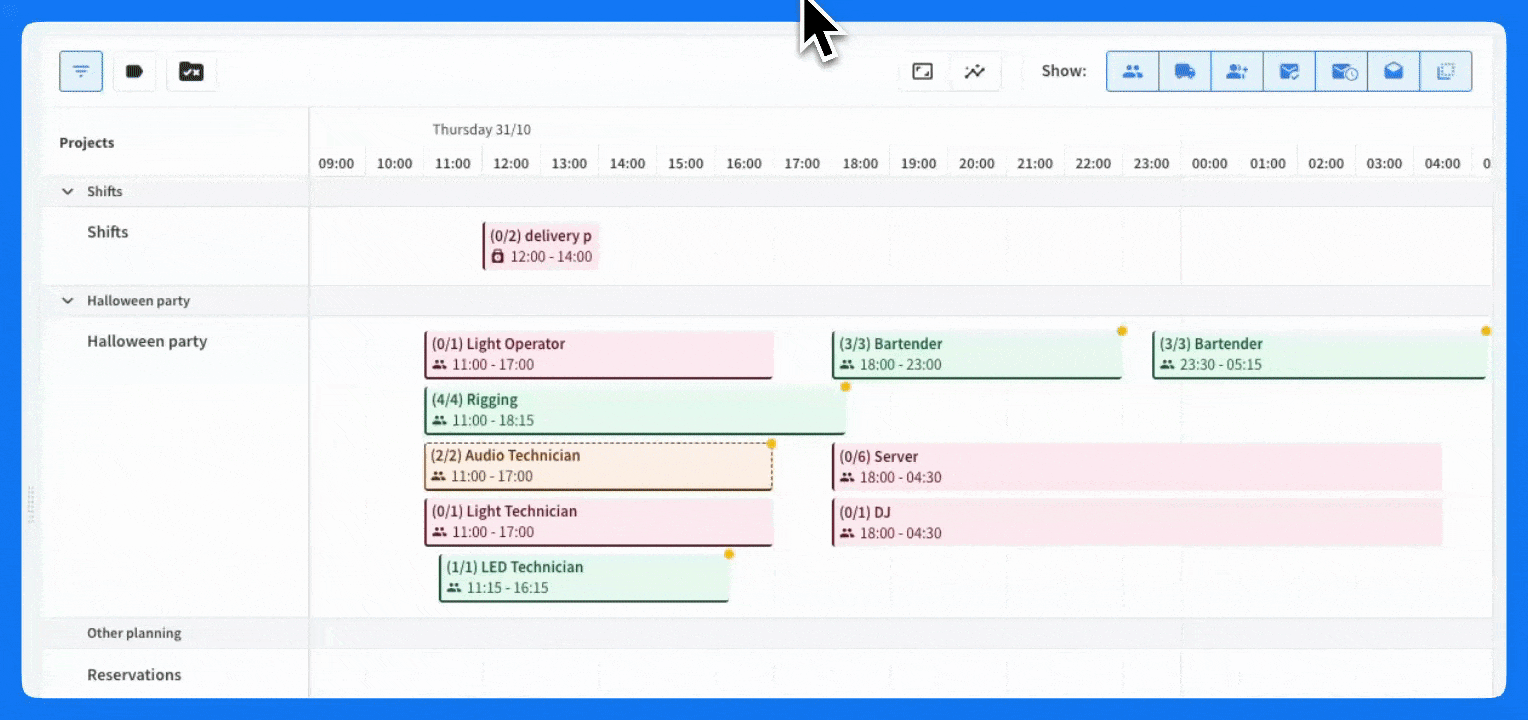Viewport: 1528px width, 720px height.
Task: Click the tag label icon
Action: 134,72
